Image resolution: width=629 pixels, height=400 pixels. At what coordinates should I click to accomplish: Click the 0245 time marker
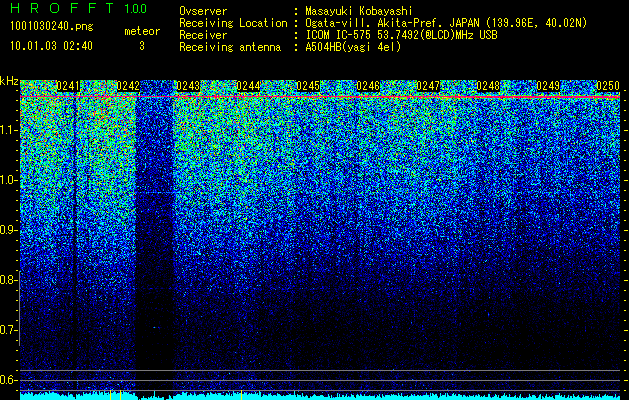[x=308, y=86]
